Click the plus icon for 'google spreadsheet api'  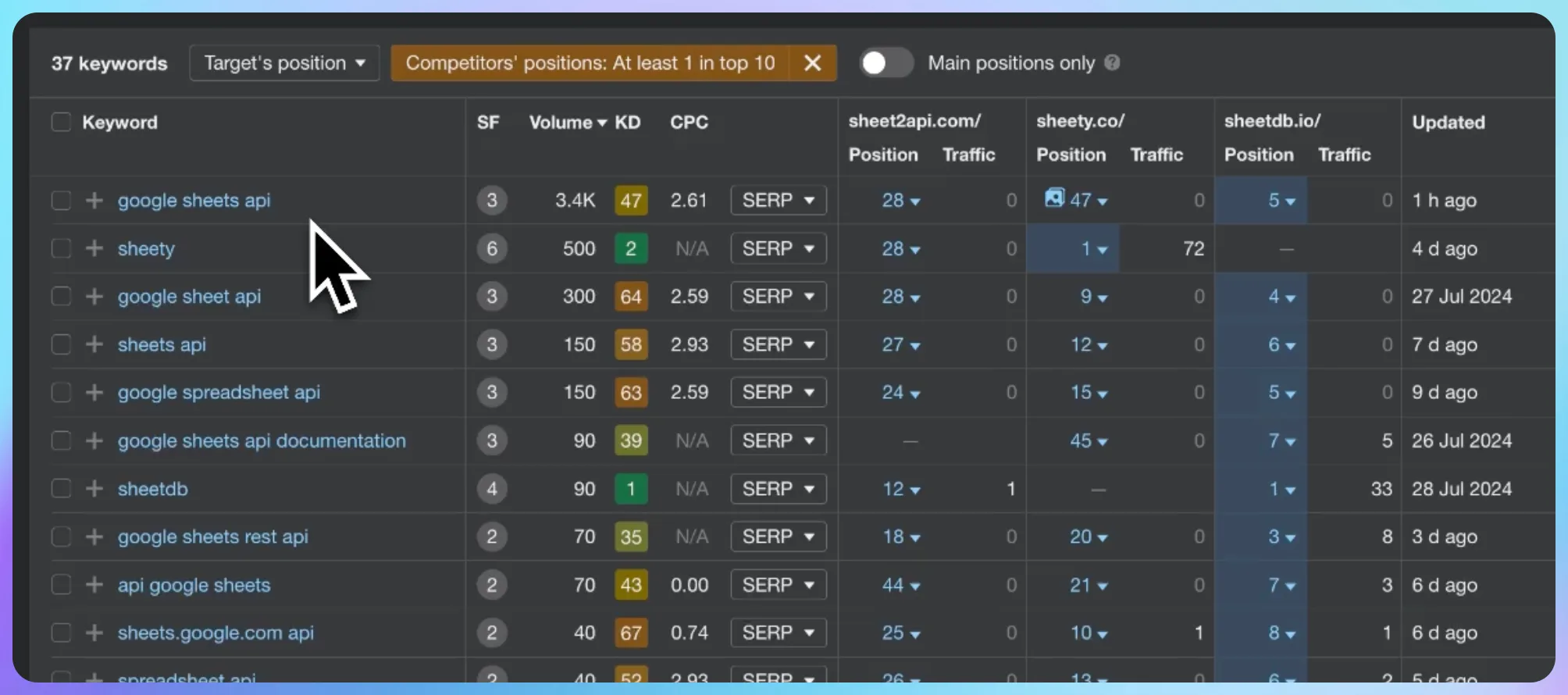tap(94, 392)
